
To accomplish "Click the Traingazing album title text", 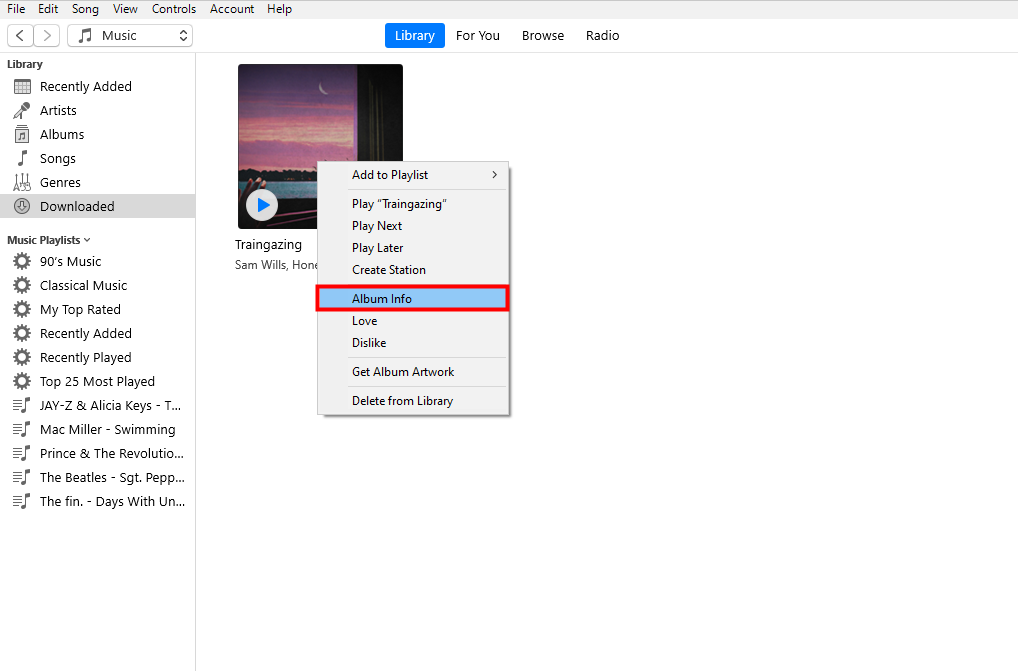I will [x=268, y=245].
